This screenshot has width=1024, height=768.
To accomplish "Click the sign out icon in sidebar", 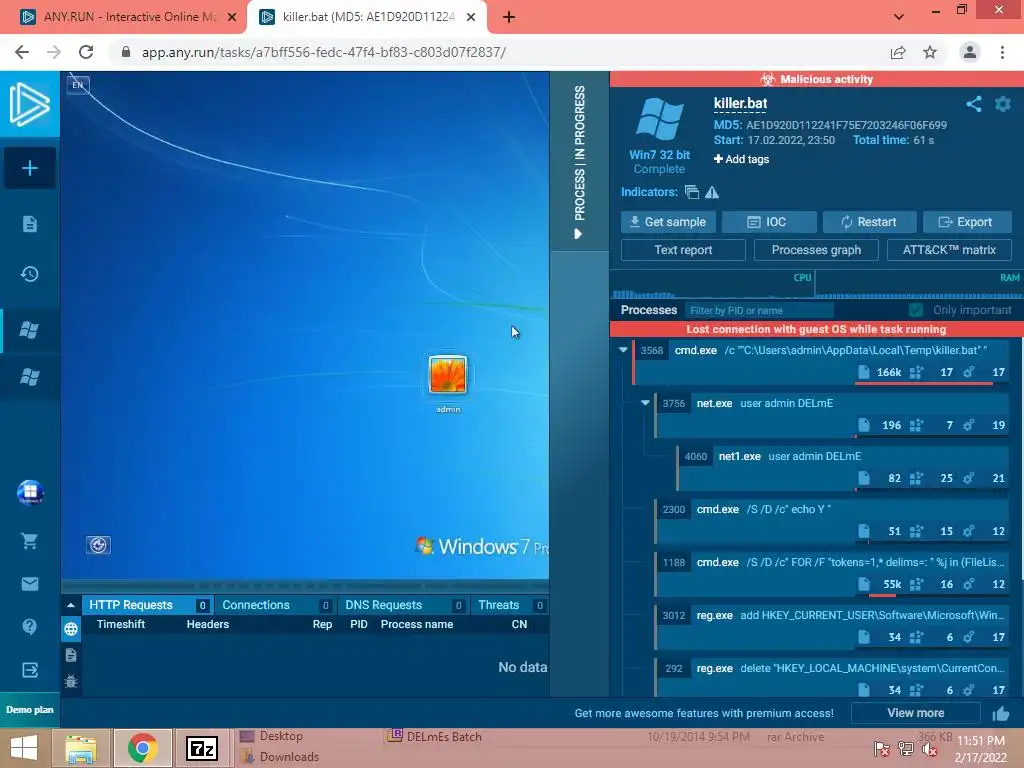I will [29, 670].
